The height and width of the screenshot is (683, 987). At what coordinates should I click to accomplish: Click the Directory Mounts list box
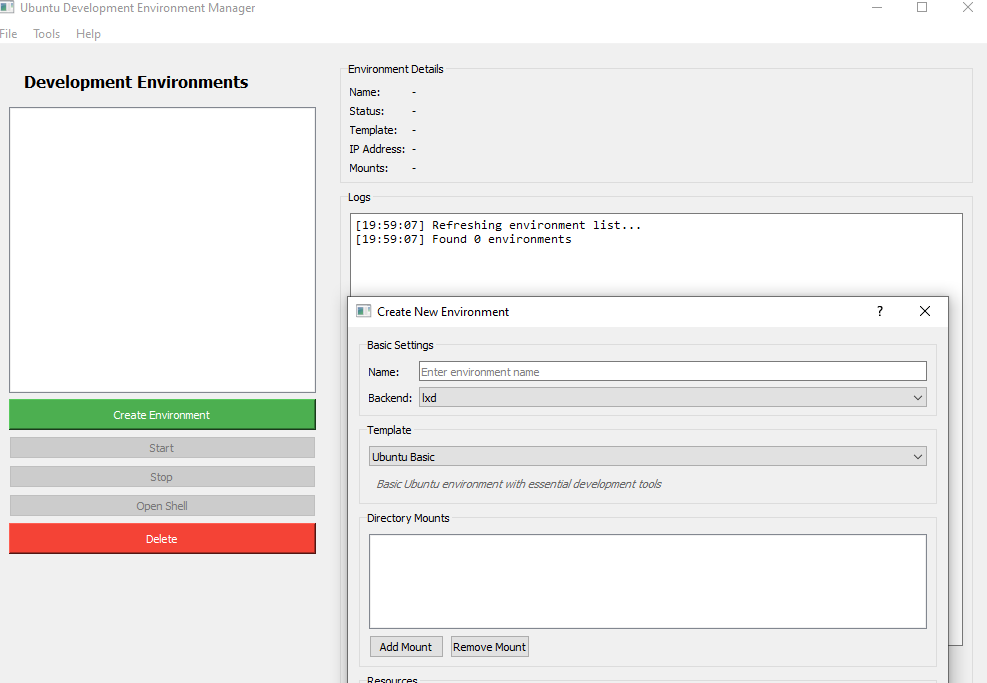648,582
